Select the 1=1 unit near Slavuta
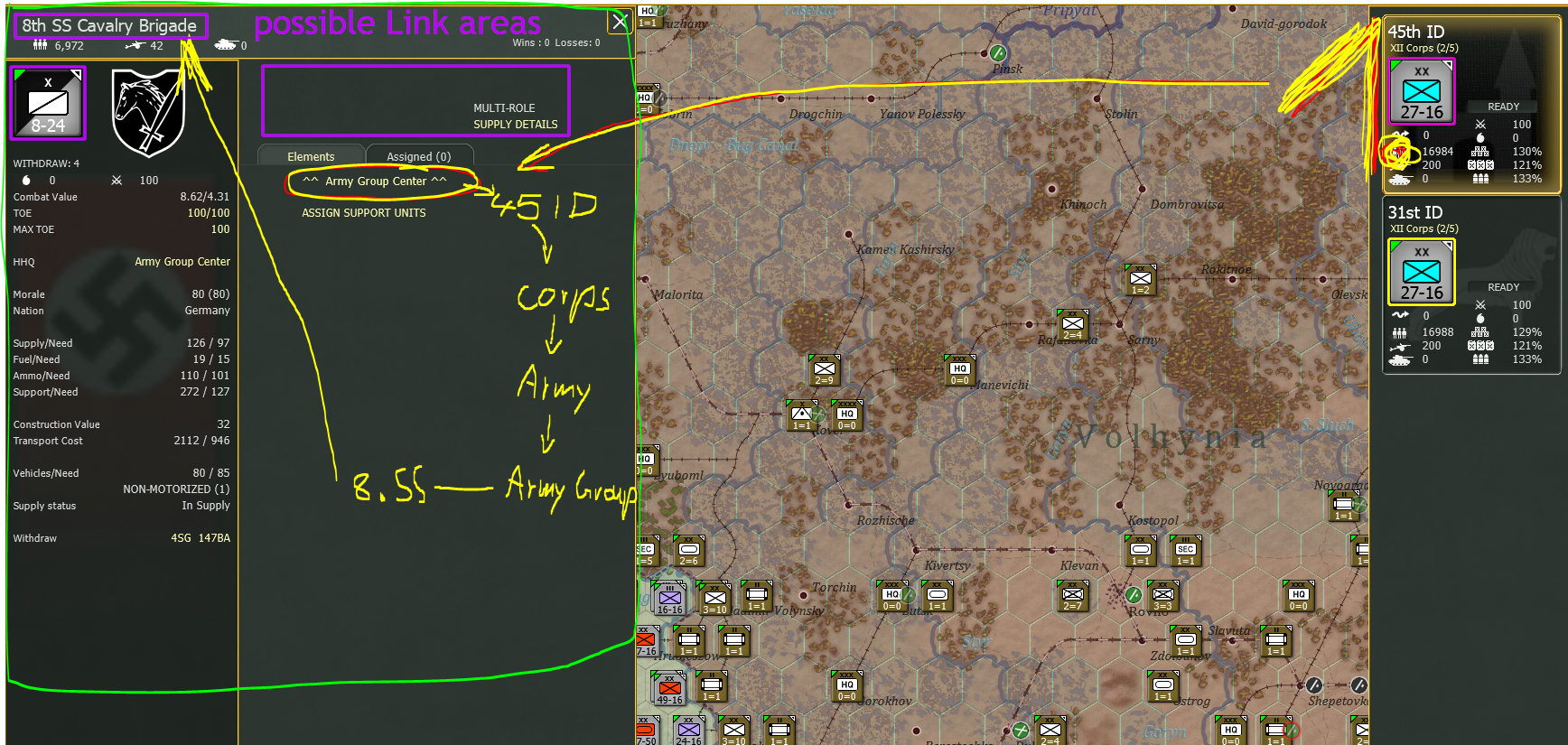Image resolution: width=1568 pixels, height=745 pixels. pos(1276,641)
